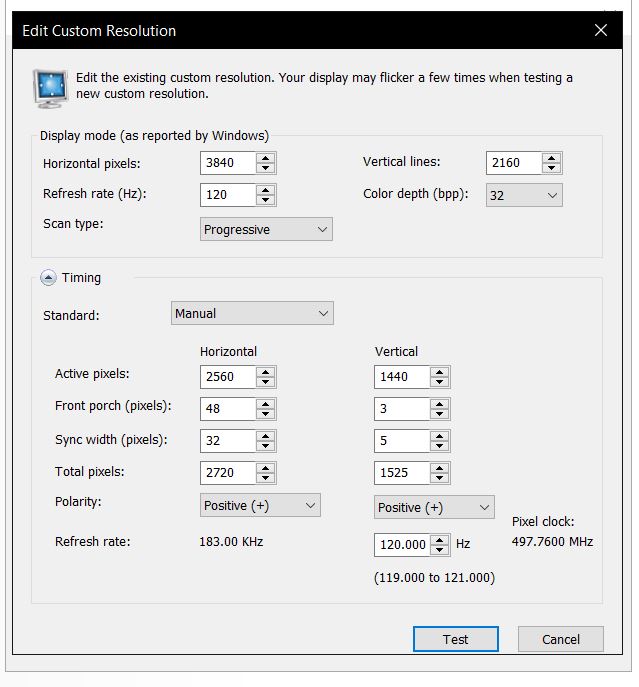
Task: Click the Horizontal active pixels 2560 field
Action: (x=228, y=377)
